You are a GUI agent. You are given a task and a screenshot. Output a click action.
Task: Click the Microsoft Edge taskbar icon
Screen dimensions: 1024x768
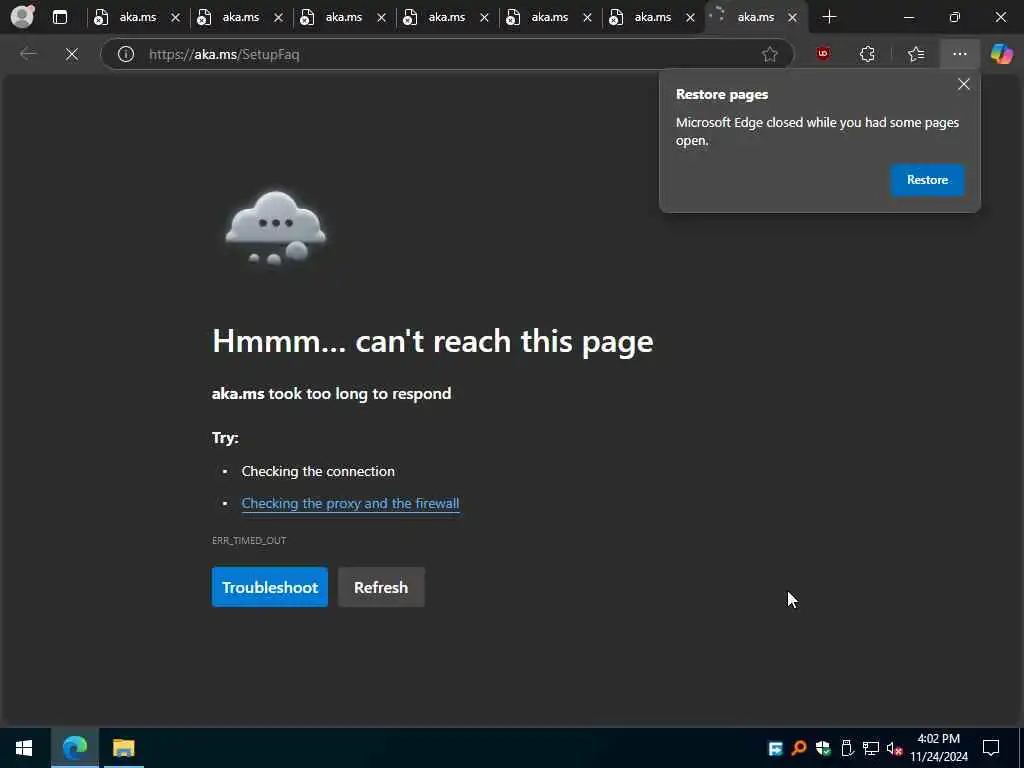coord(74,748)
